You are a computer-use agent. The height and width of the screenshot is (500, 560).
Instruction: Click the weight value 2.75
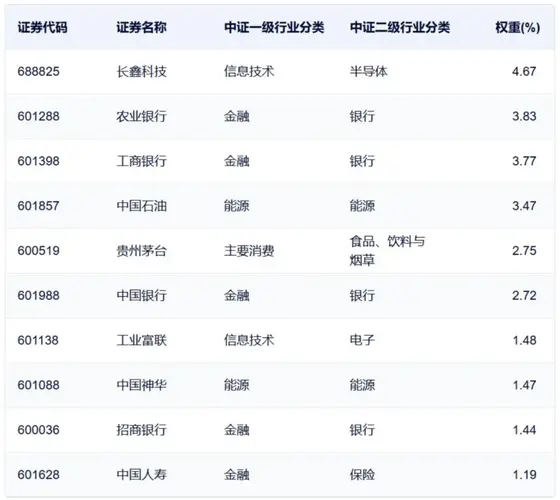[524, 251]
